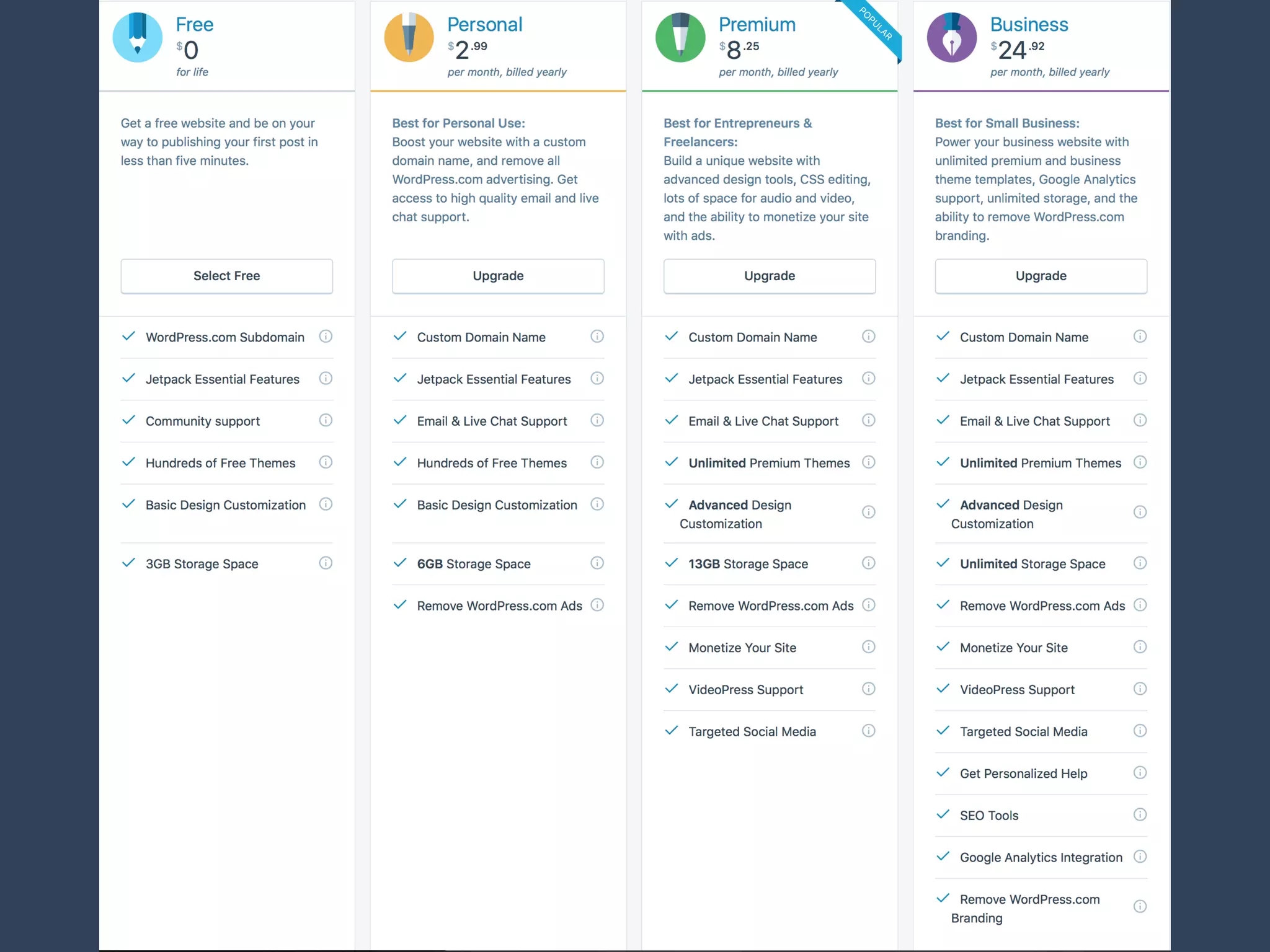Click Get Personalized Help feature row
The image size is (1270, 952).
pos(1023,773)
